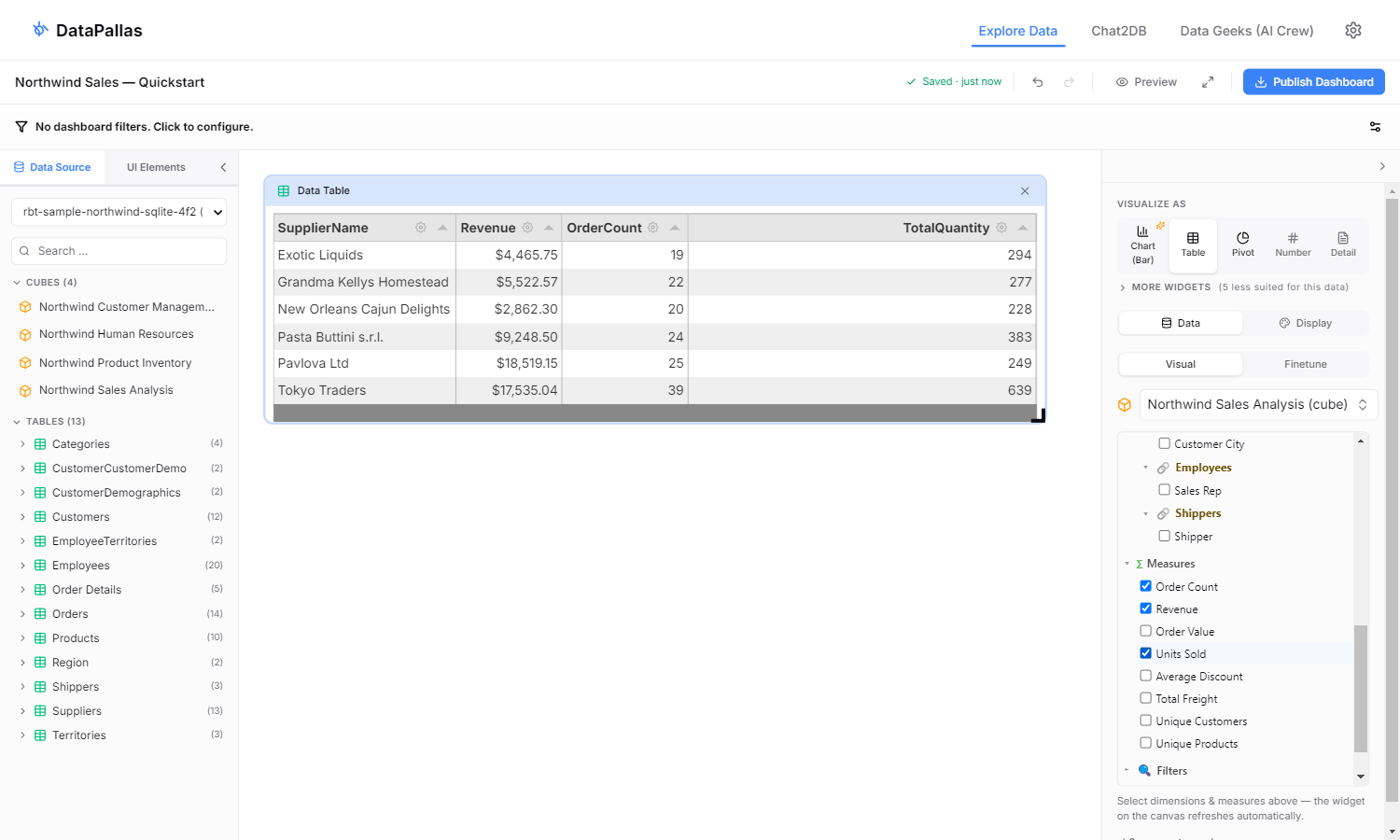Check the Customer City dimension
The height and width of the screenshot is (840, 1400).
point(1164,443)
